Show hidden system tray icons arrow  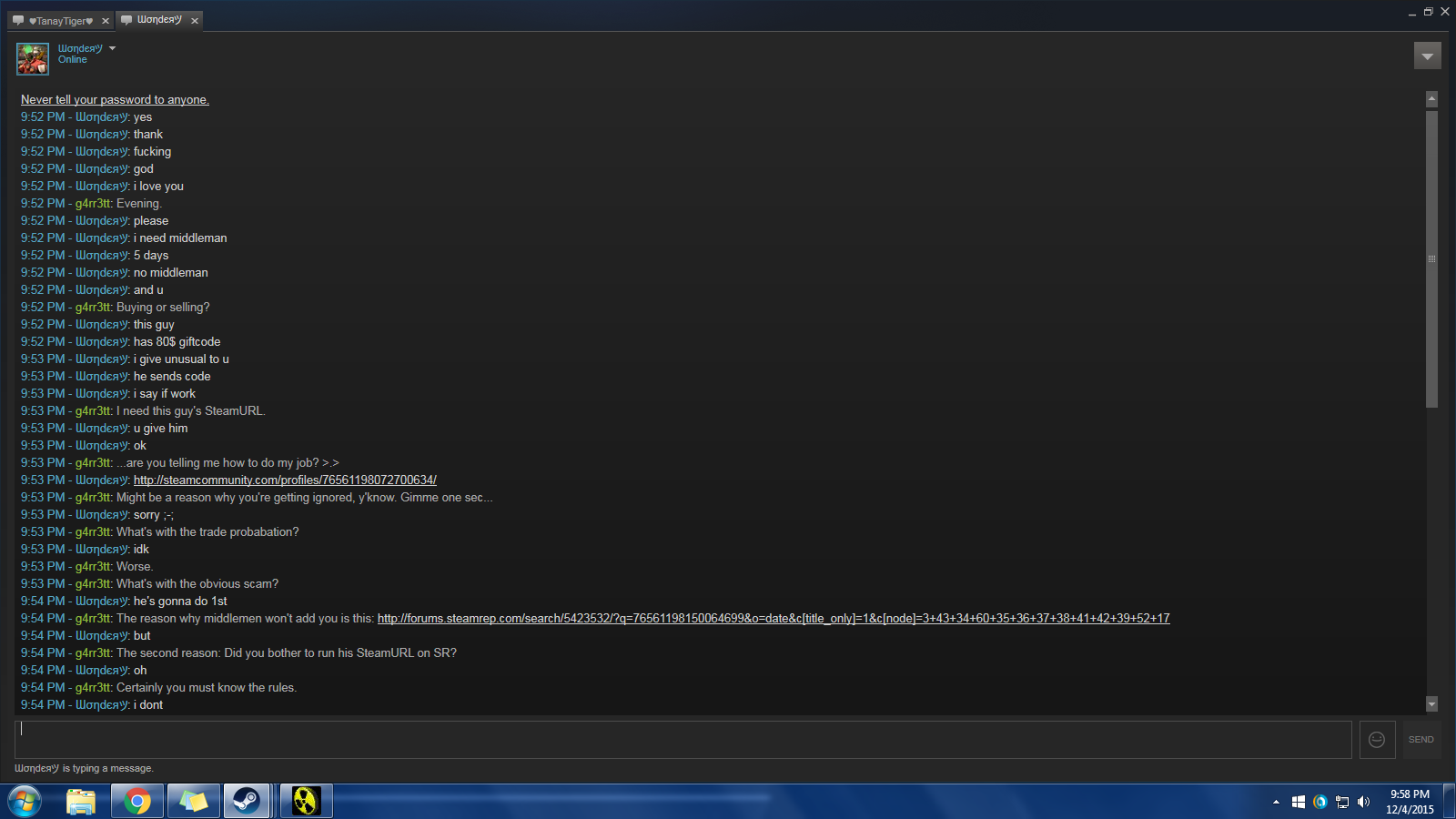[x=1276, y=802]
